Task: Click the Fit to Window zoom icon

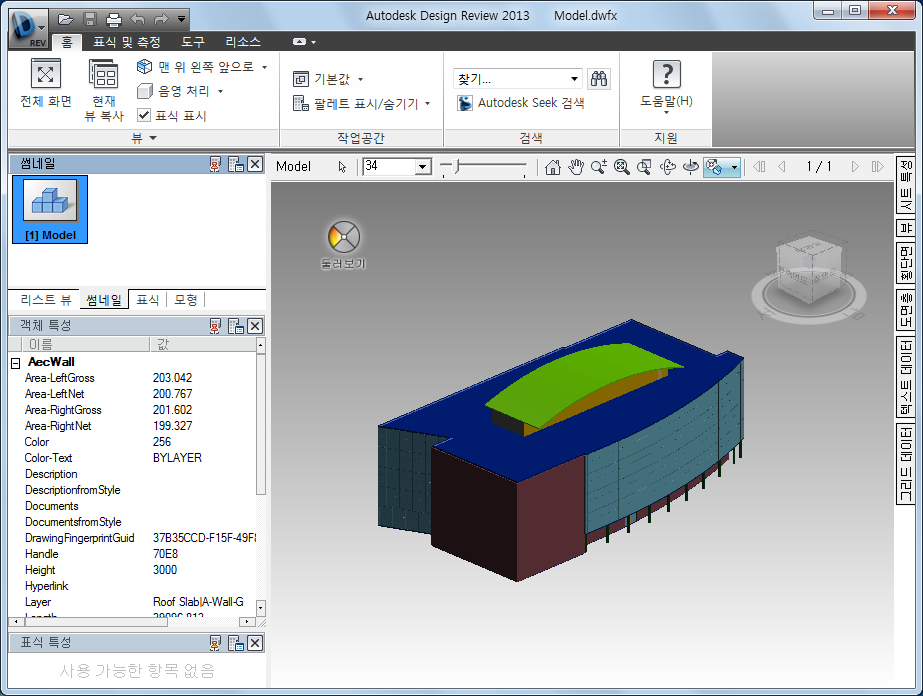Action: pos(622,167)
